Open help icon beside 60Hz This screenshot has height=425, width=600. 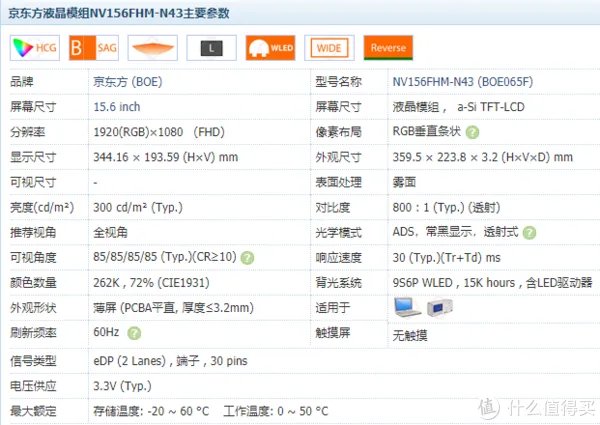pyautogui.click(x=134, y=333)
